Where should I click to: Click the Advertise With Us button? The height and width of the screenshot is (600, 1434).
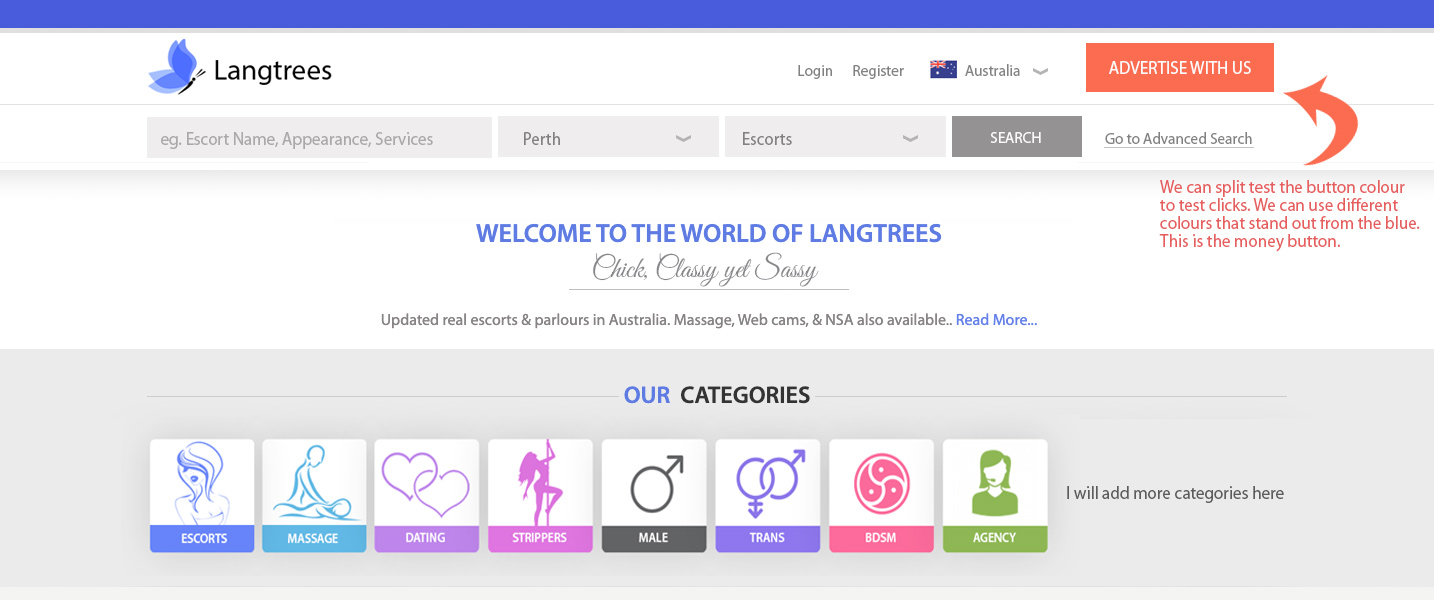[x=1179, y=68]
